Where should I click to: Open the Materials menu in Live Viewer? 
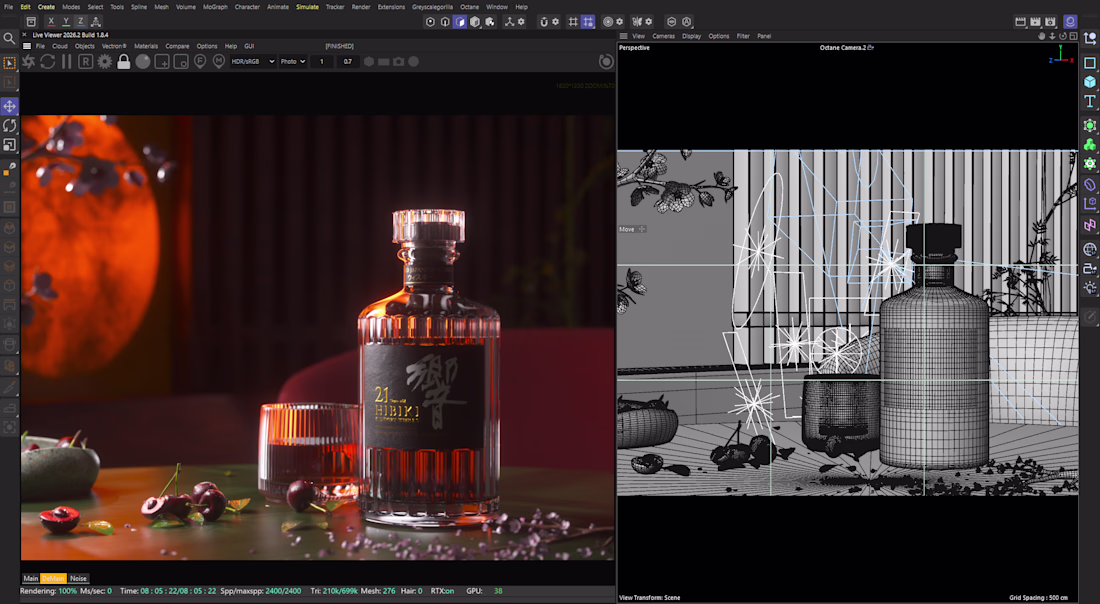pos(146,46)
